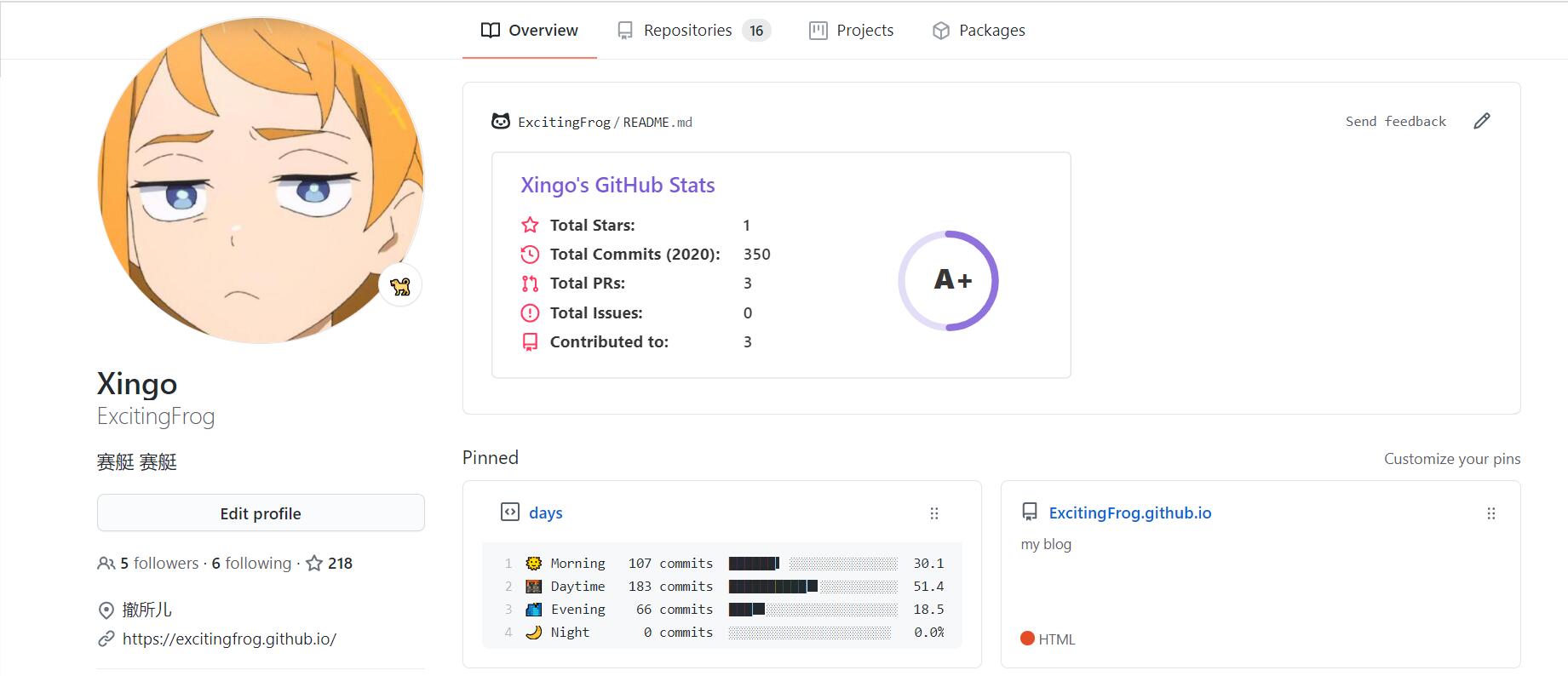Viewport: 1568px width, 676px height.
Task: Click the Evening commits progress bar
Action: 813,610
